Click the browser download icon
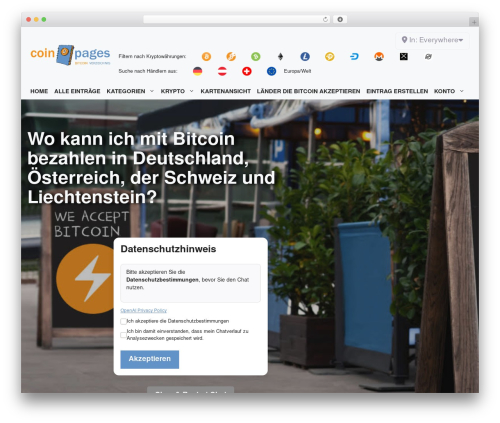The height and width of the screenshot is (423, 500). 340,19
